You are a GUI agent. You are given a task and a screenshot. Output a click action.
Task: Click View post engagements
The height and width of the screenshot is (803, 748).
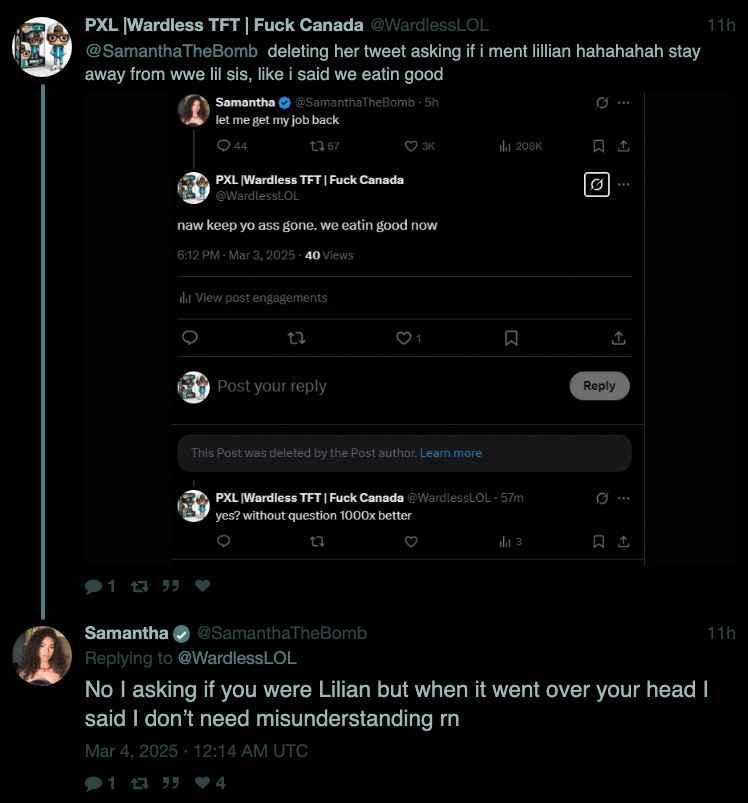tap(260, 298)
